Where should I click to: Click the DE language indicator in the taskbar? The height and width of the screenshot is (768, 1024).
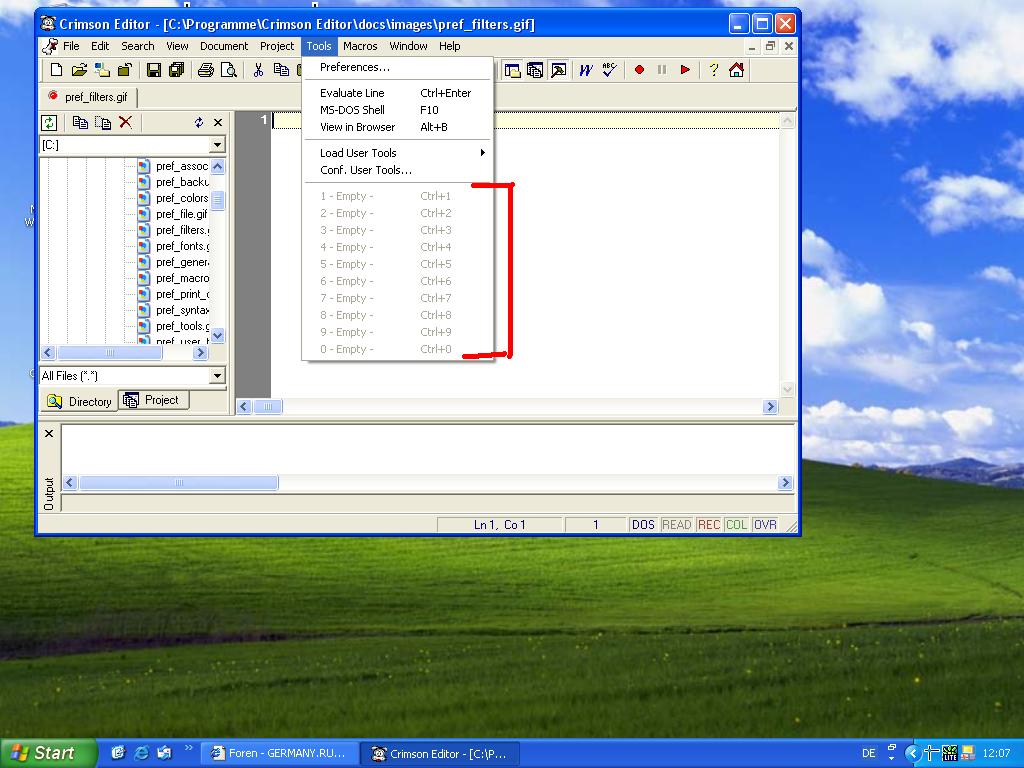[869, 753]
